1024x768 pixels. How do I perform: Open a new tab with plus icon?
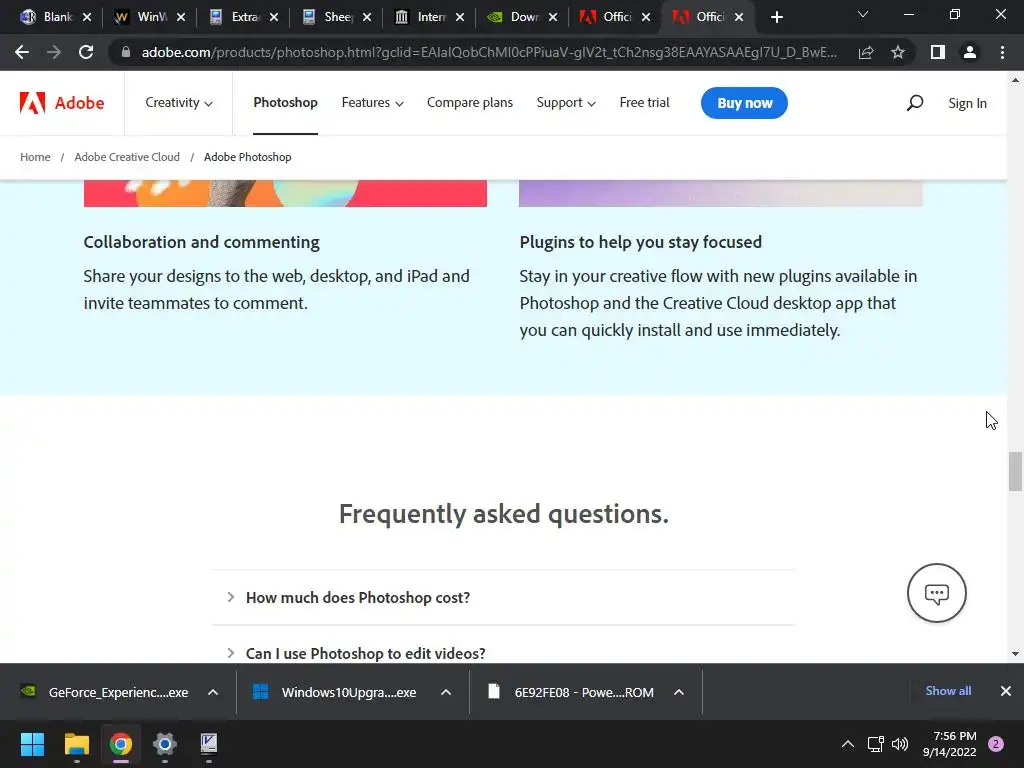(776, 17)
